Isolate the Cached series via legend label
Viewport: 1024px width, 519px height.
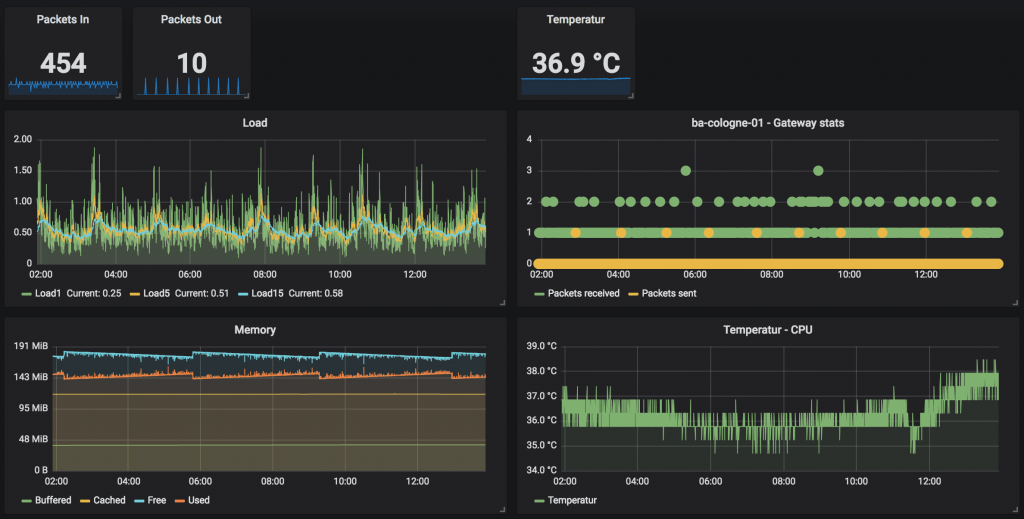coord(110,500)
